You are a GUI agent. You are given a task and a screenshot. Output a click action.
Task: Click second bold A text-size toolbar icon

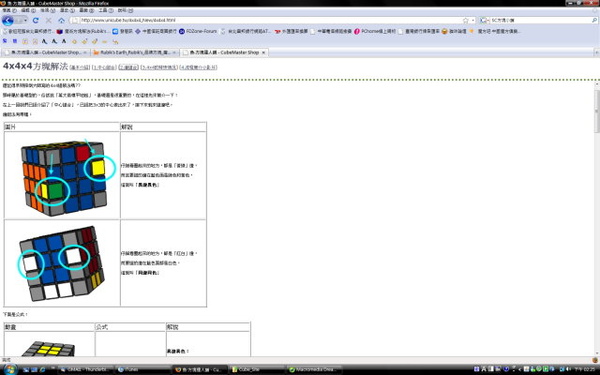(x=54, y=41)
